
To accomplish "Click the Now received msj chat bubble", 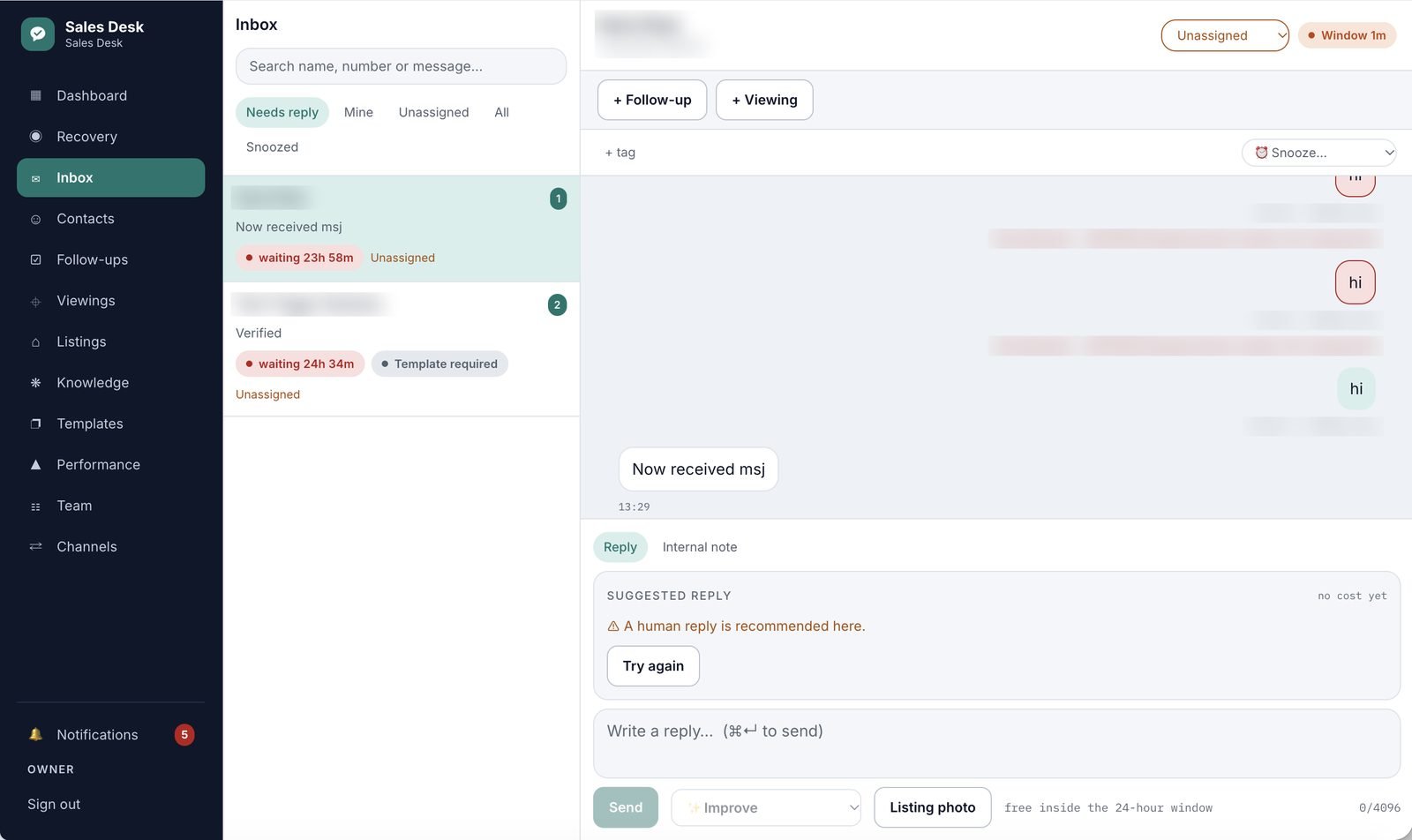I will point(698,469).
